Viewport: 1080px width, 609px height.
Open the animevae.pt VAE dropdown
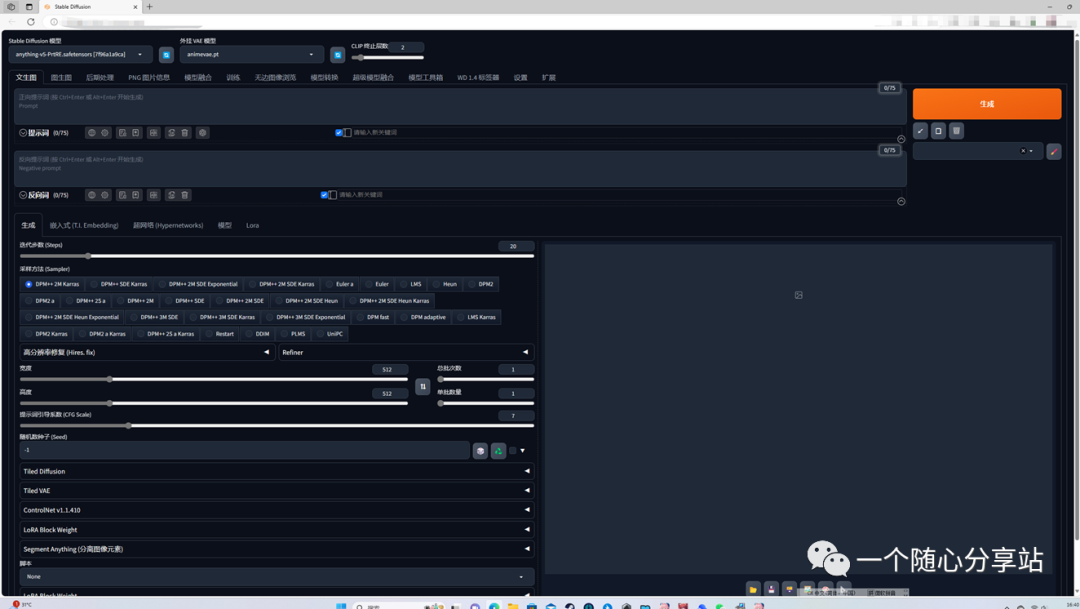pyautogui.click(x=251, y=54)
